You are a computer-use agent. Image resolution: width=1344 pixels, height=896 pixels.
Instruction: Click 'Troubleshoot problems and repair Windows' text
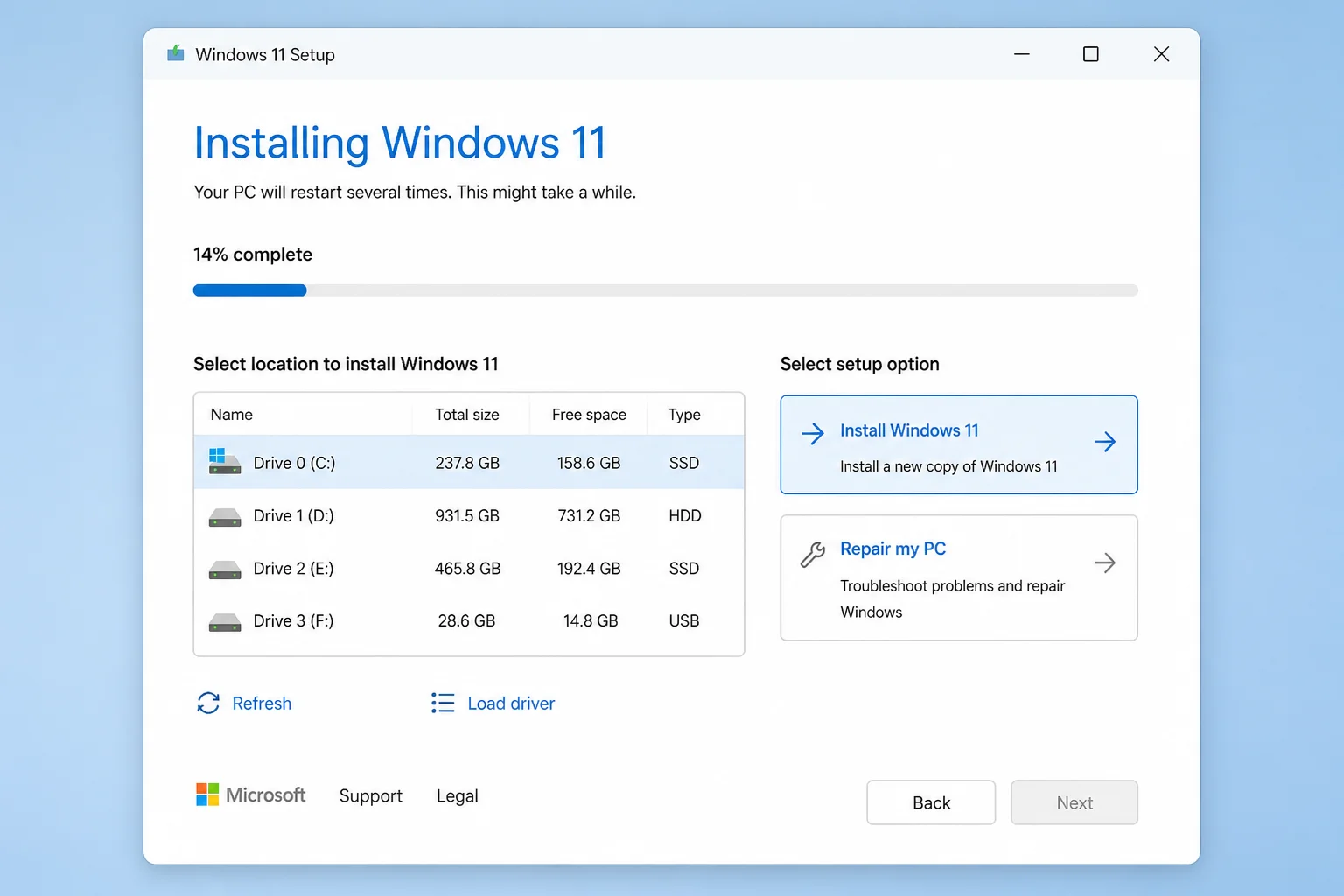tap(952, 598)
